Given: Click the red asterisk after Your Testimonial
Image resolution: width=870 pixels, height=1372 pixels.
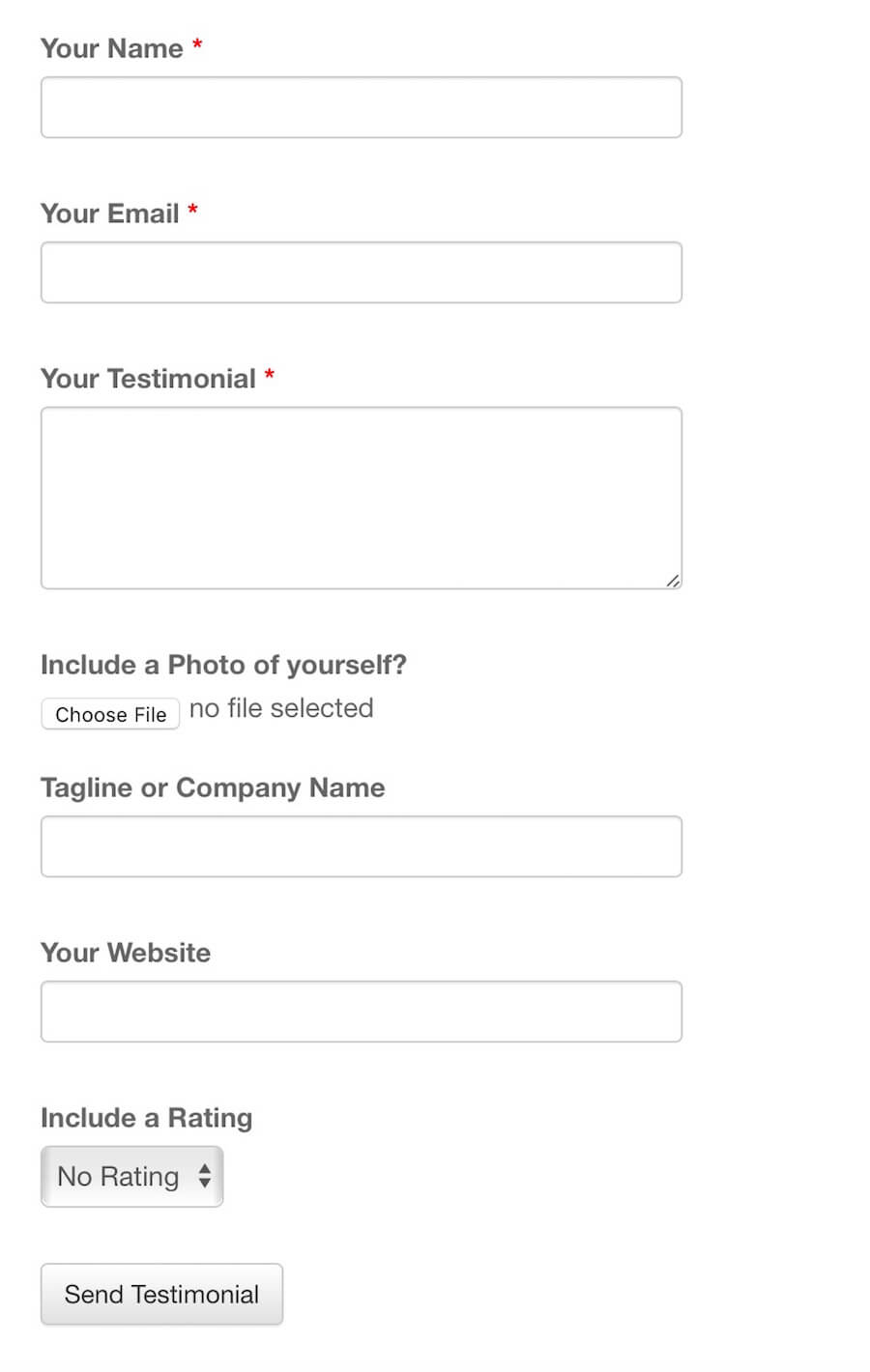Looking at the screenshot, I should click(270, 376).
